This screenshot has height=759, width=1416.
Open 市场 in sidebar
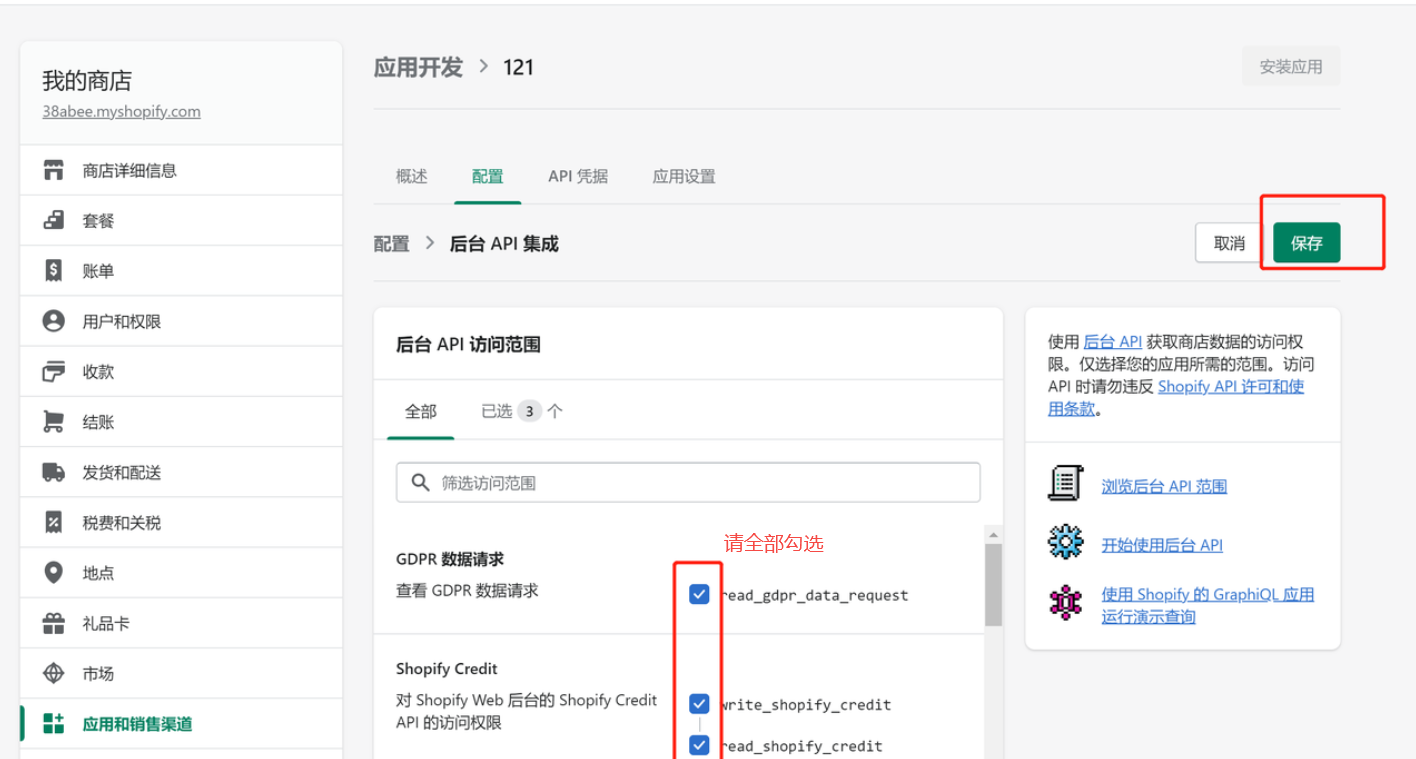(x=181, y=673)
